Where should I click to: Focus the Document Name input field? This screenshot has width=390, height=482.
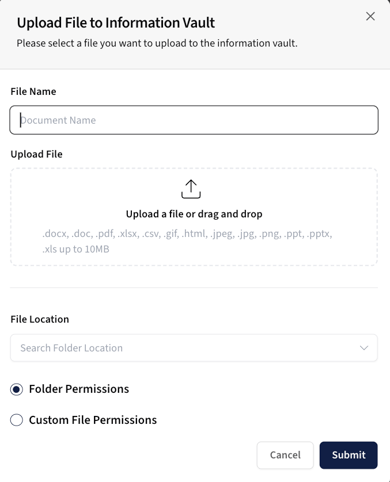click(x=194, y=120)
